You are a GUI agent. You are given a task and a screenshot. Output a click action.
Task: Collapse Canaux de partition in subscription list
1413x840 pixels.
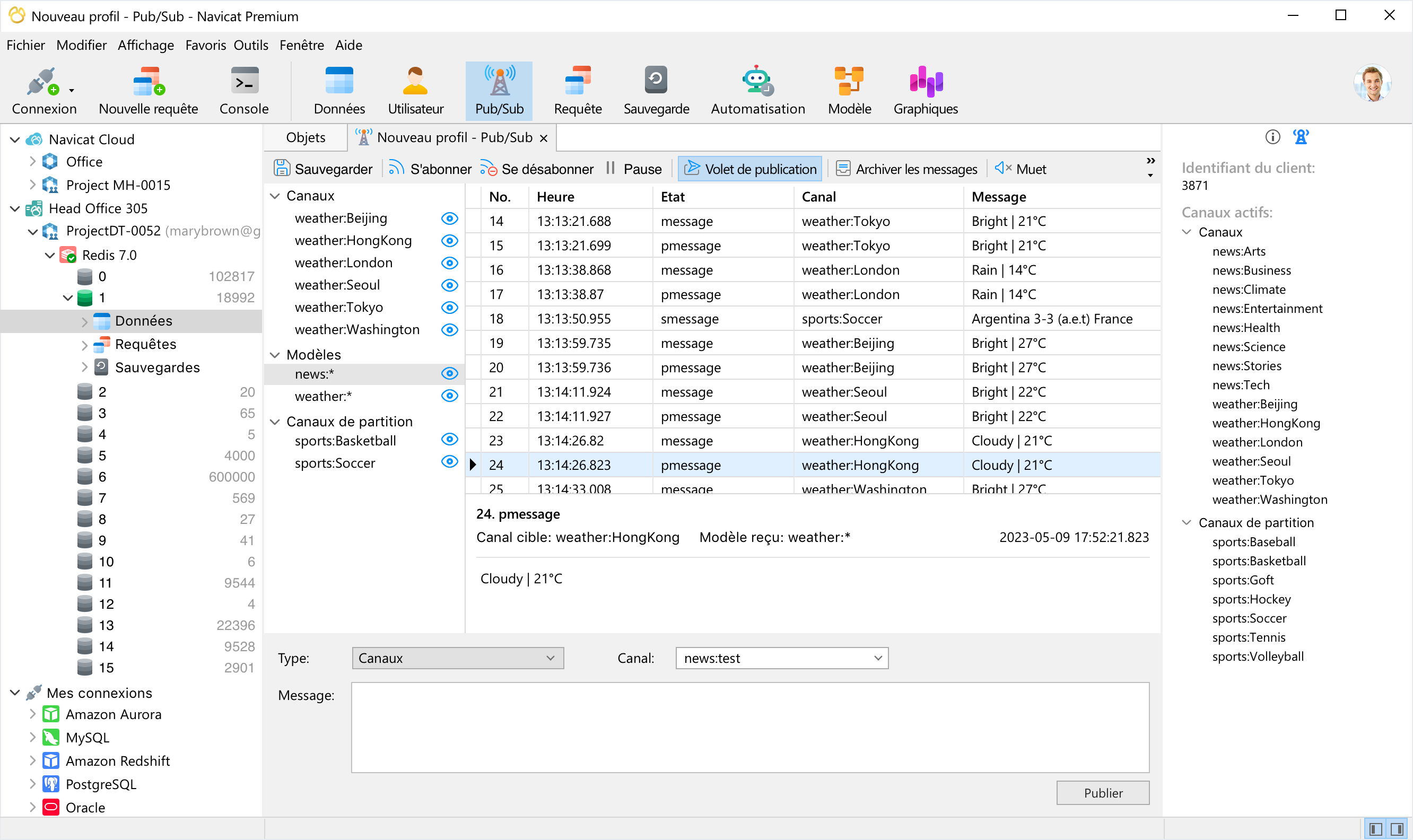point(275,422)
